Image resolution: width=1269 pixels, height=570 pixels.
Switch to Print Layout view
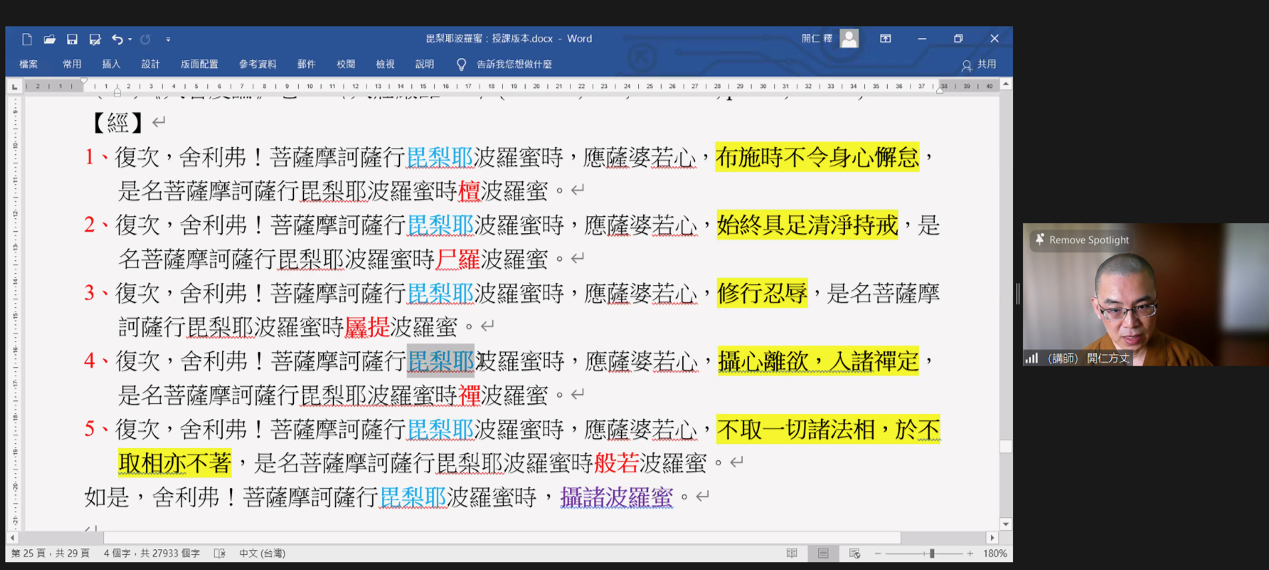(x=823, y=553)
